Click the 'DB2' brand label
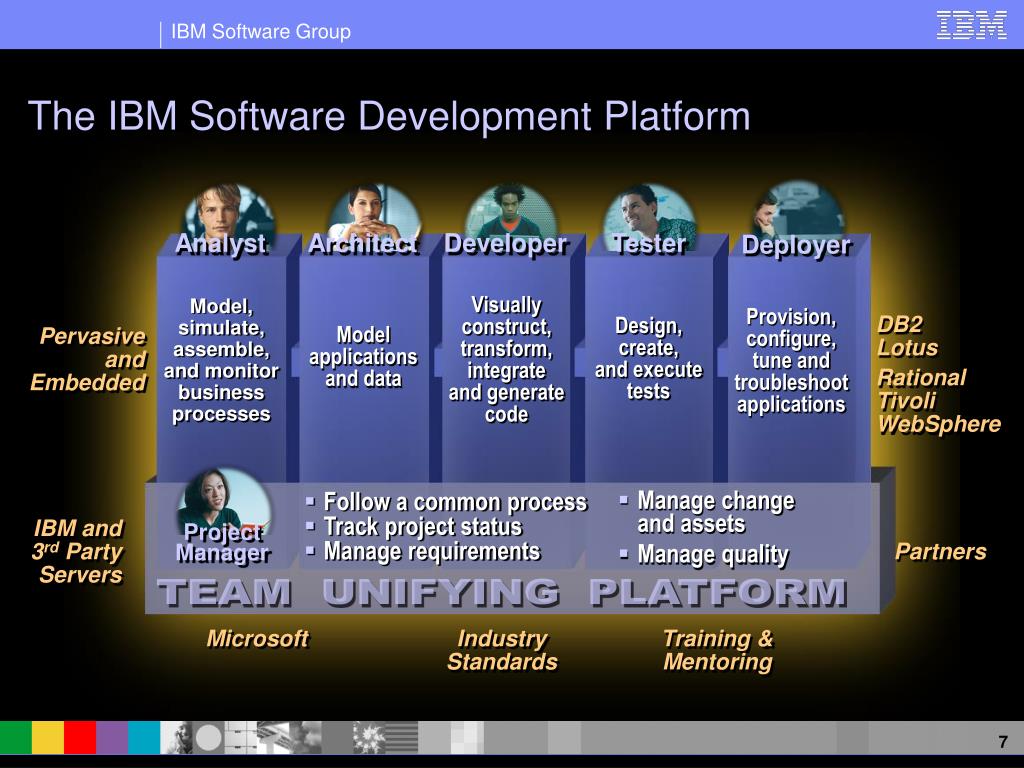Image resolution: width=1024 pixels, height=768 pixels. pyautogui.click(x=900, y=325)
